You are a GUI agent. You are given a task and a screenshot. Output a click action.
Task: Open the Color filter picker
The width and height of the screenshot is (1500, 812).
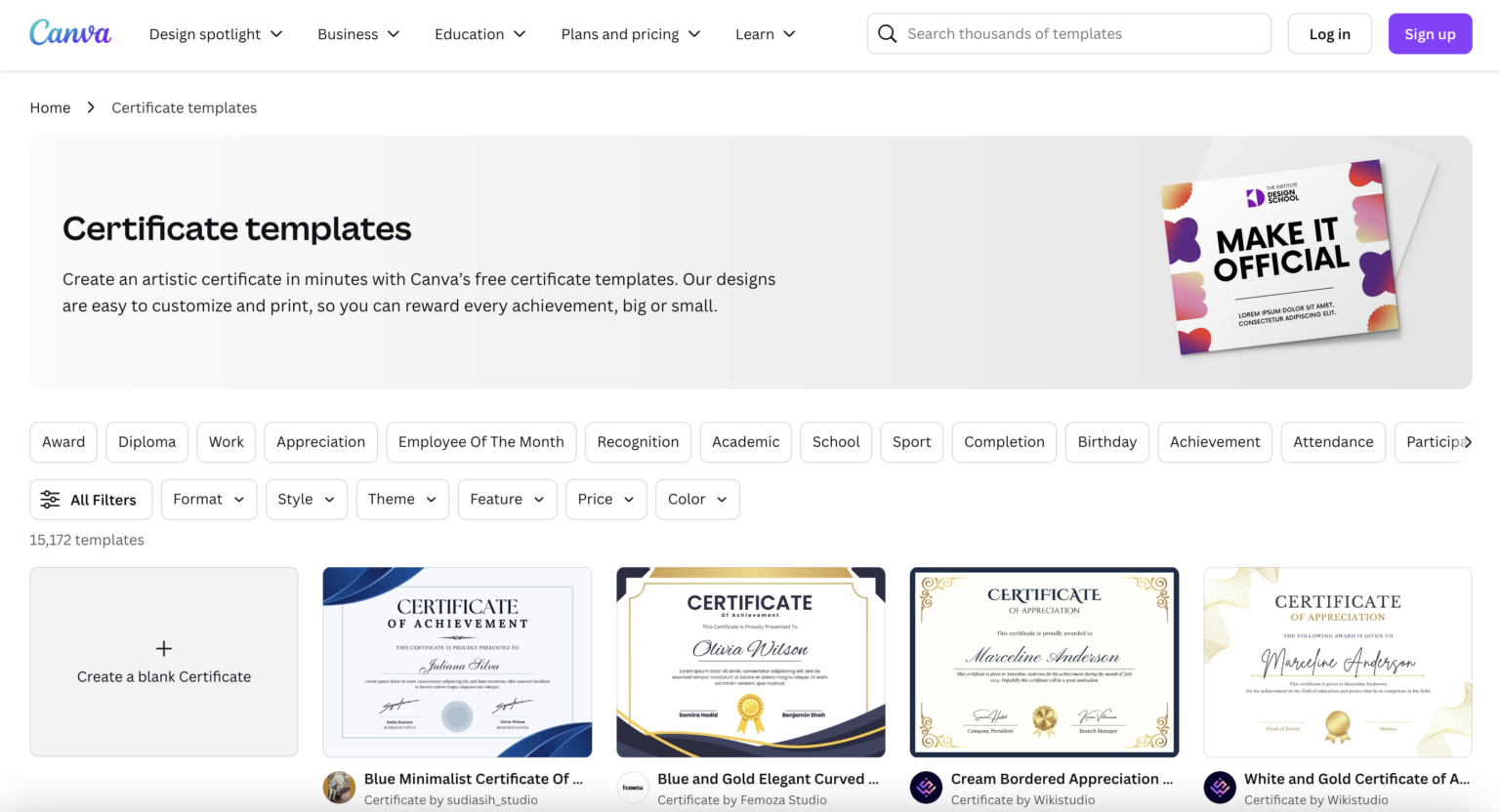tap(696, 499)
